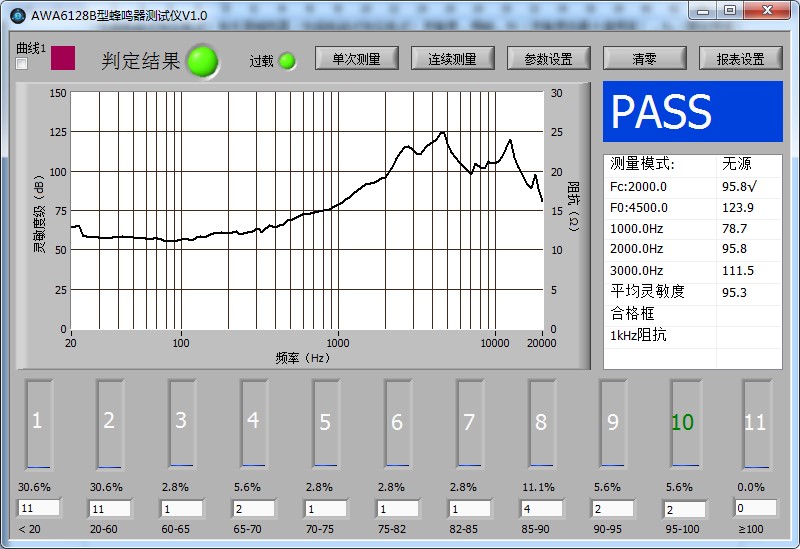Click the blue PASS result display
This screenshot has width=800, height=549.
point(692,112)
